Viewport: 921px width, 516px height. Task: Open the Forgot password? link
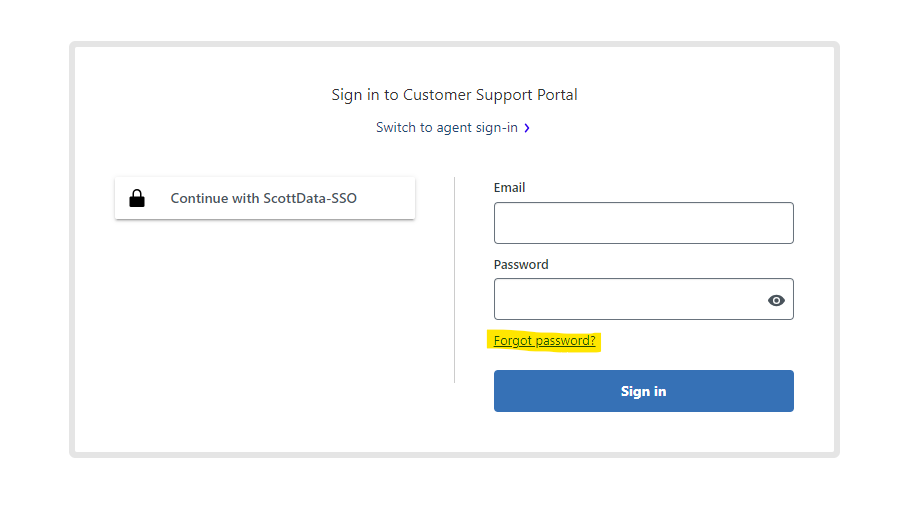[x=544, y=341]
